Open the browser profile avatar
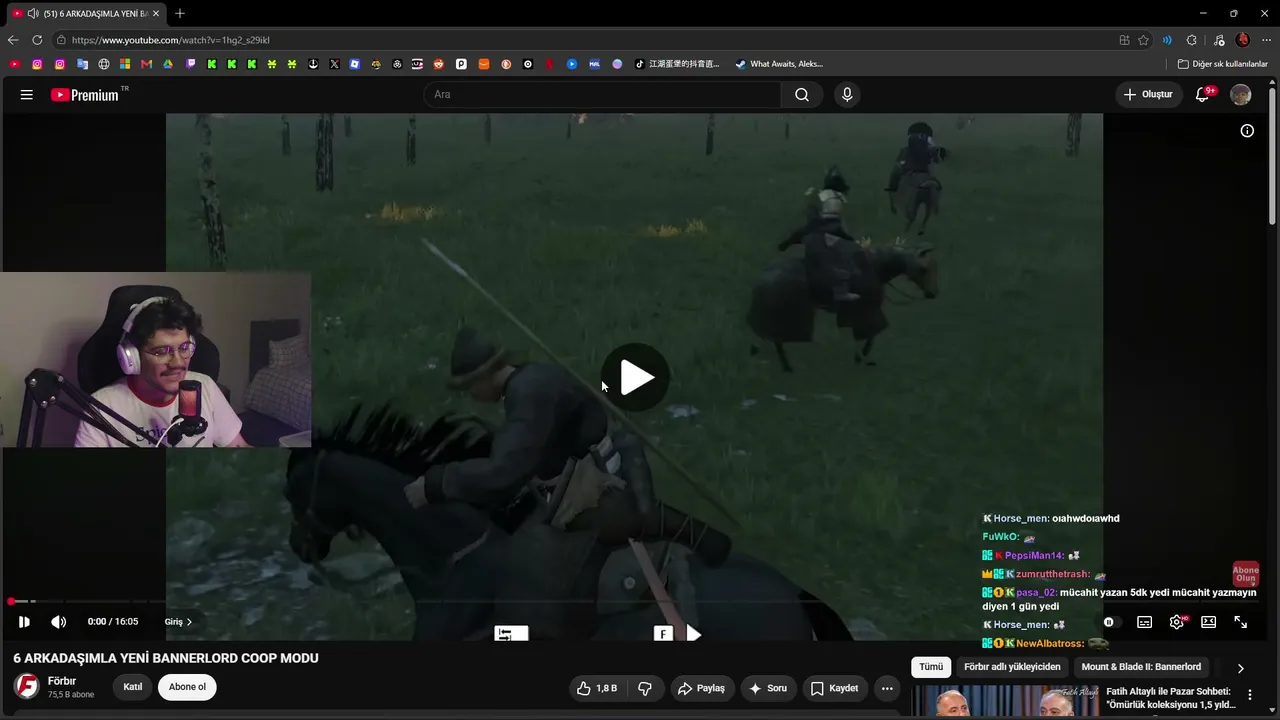 1243,40
